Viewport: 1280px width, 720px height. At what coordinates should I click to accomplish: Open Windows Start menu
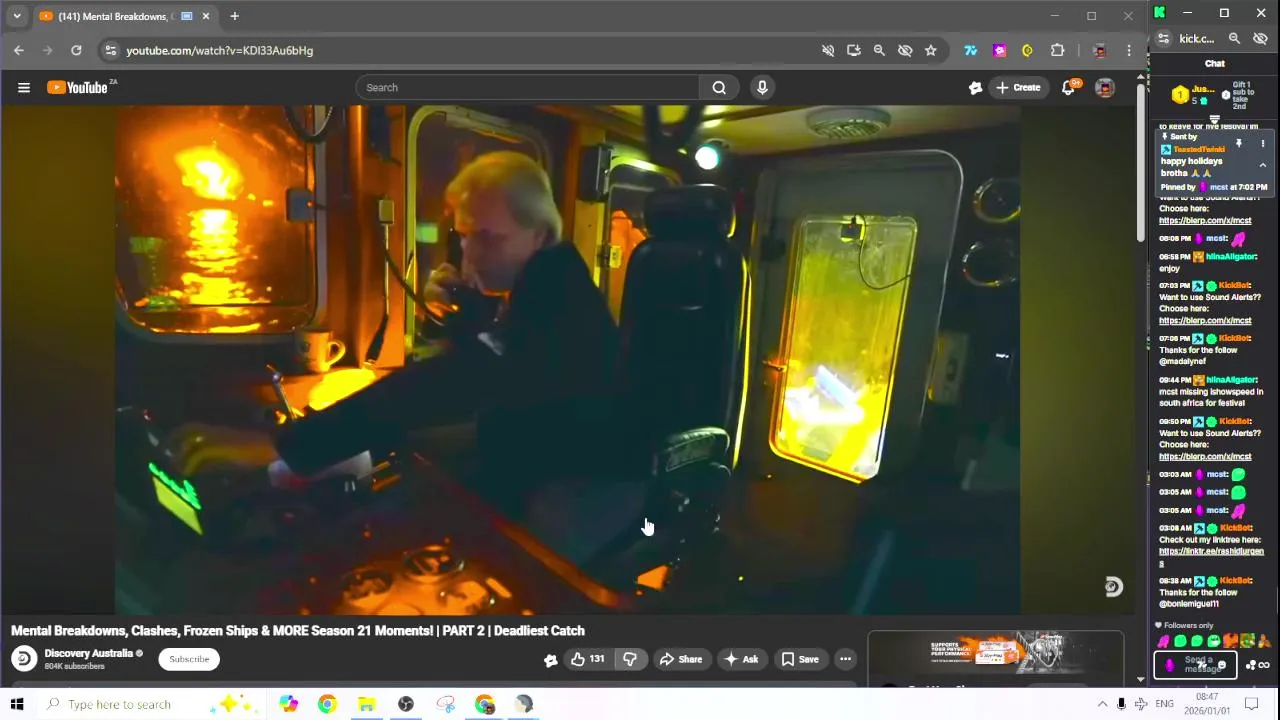point(17,704)
